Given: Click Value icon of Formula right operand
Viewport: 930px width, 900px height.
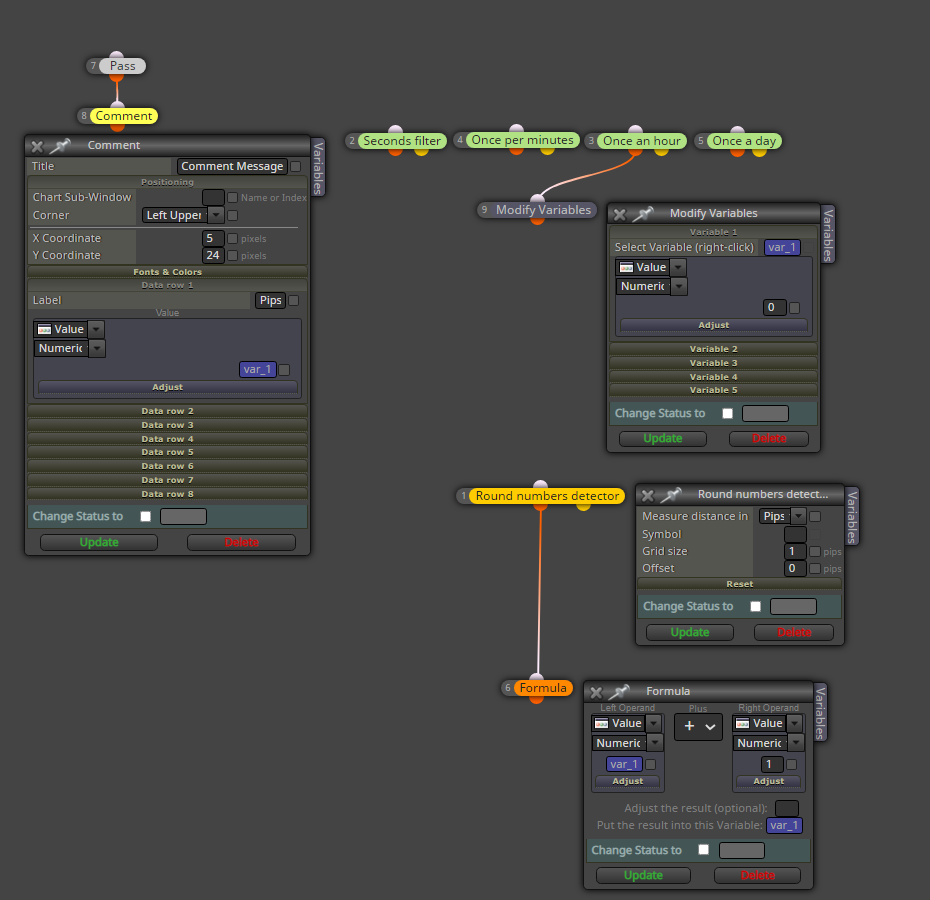Looking at the screenshot, I should [743, 724].
